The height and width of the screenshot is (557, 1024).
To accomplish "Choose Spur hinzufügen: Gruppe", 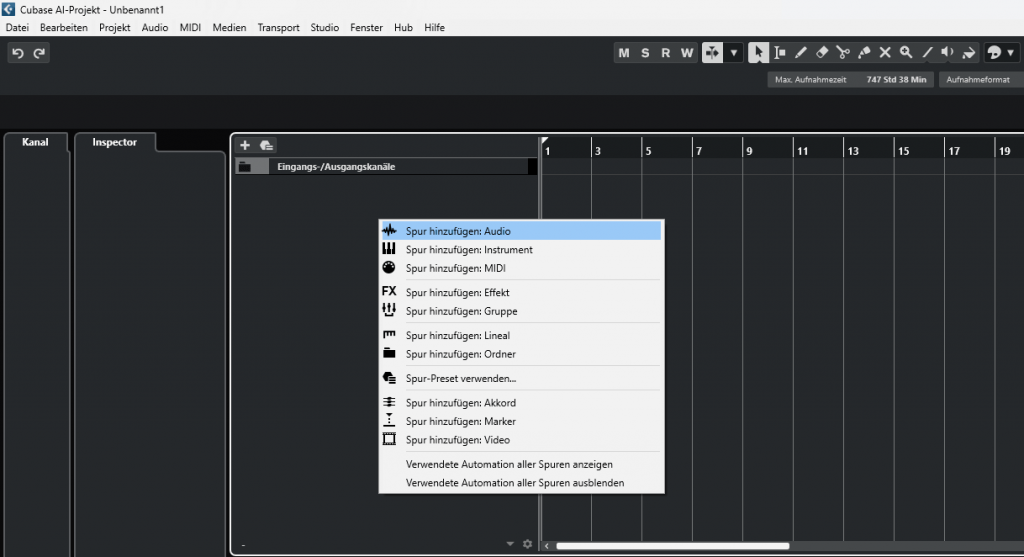I will 521,311.
